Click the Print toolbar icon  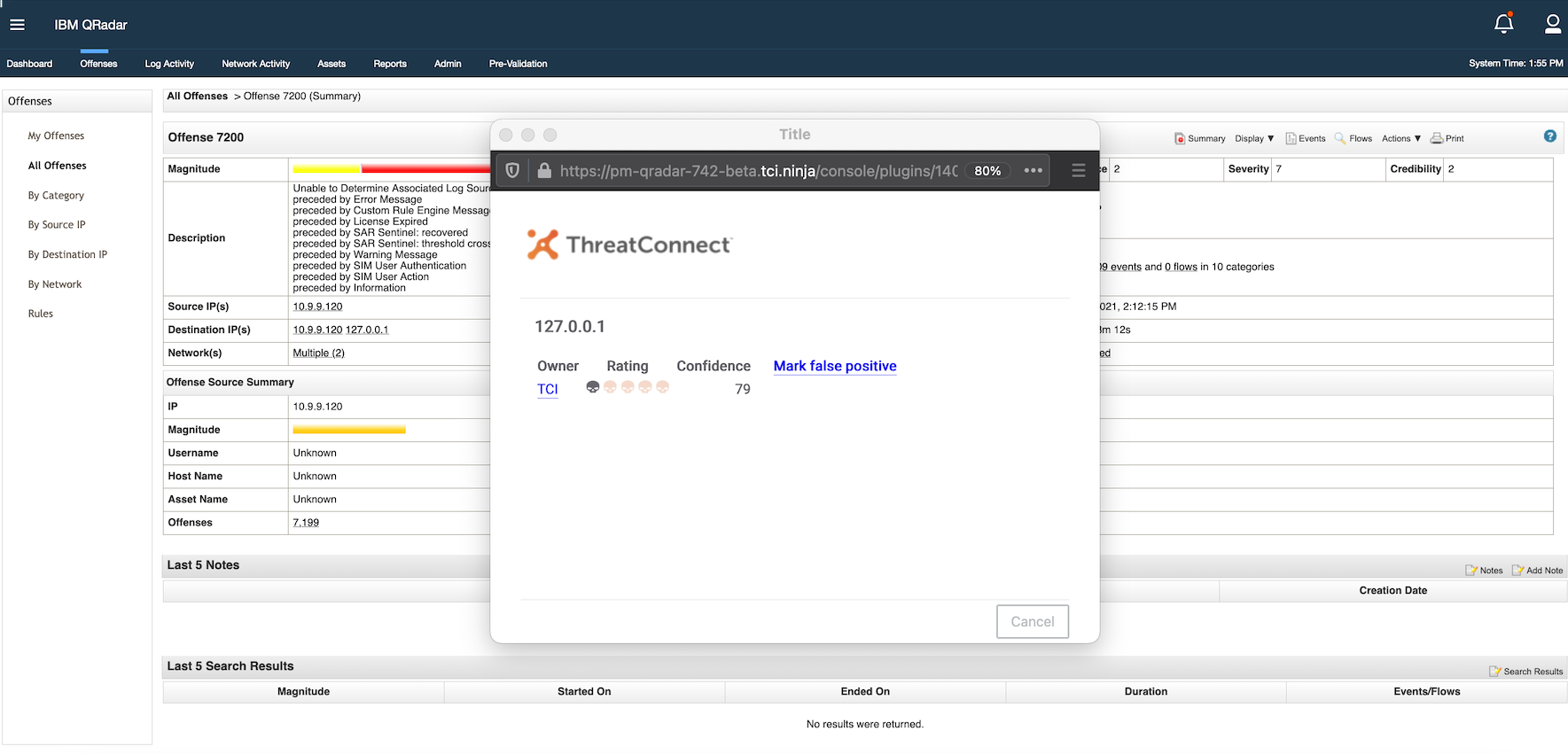click(1447, 138)
